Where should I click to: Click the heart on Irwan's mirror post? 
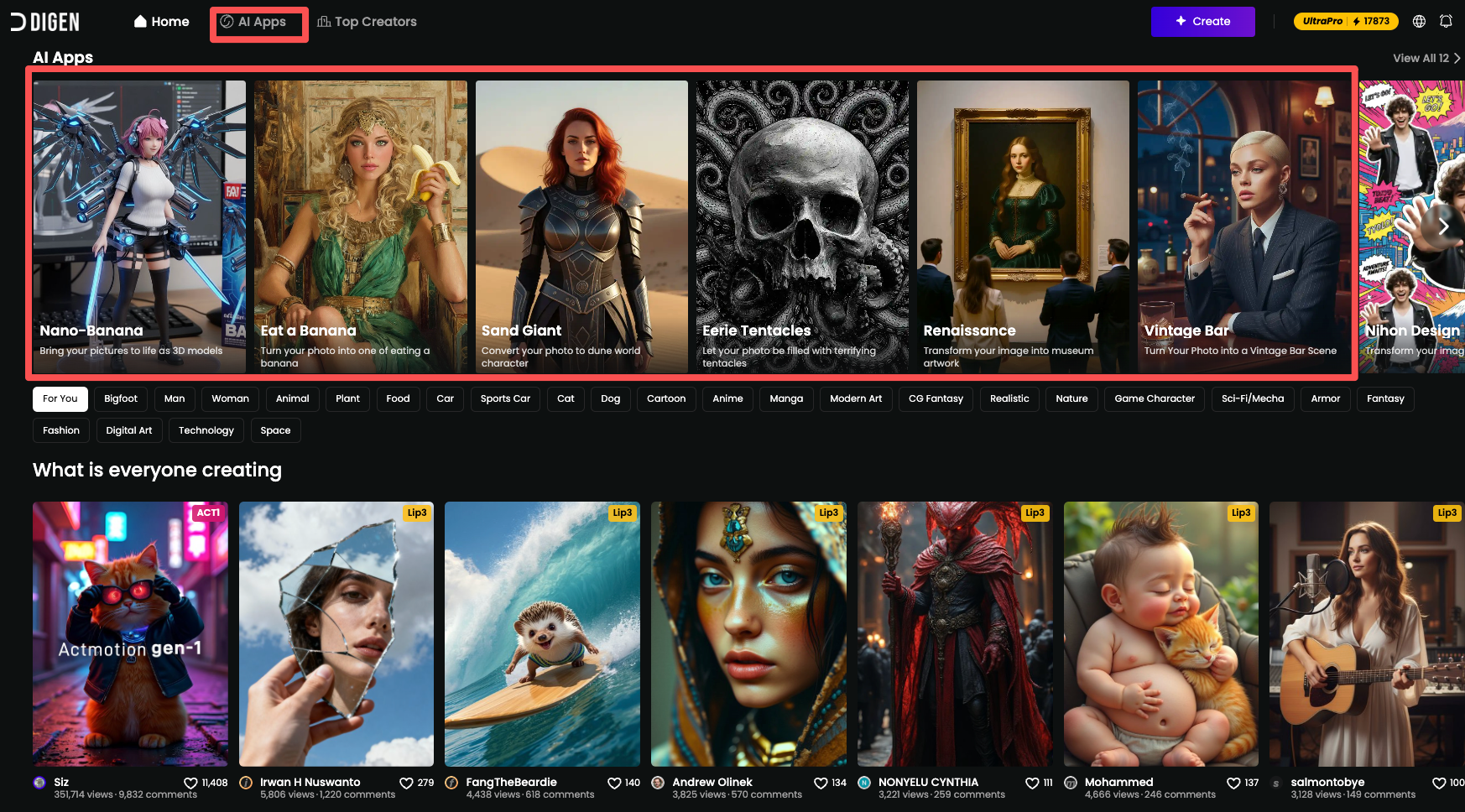click(x=406, y=783)
